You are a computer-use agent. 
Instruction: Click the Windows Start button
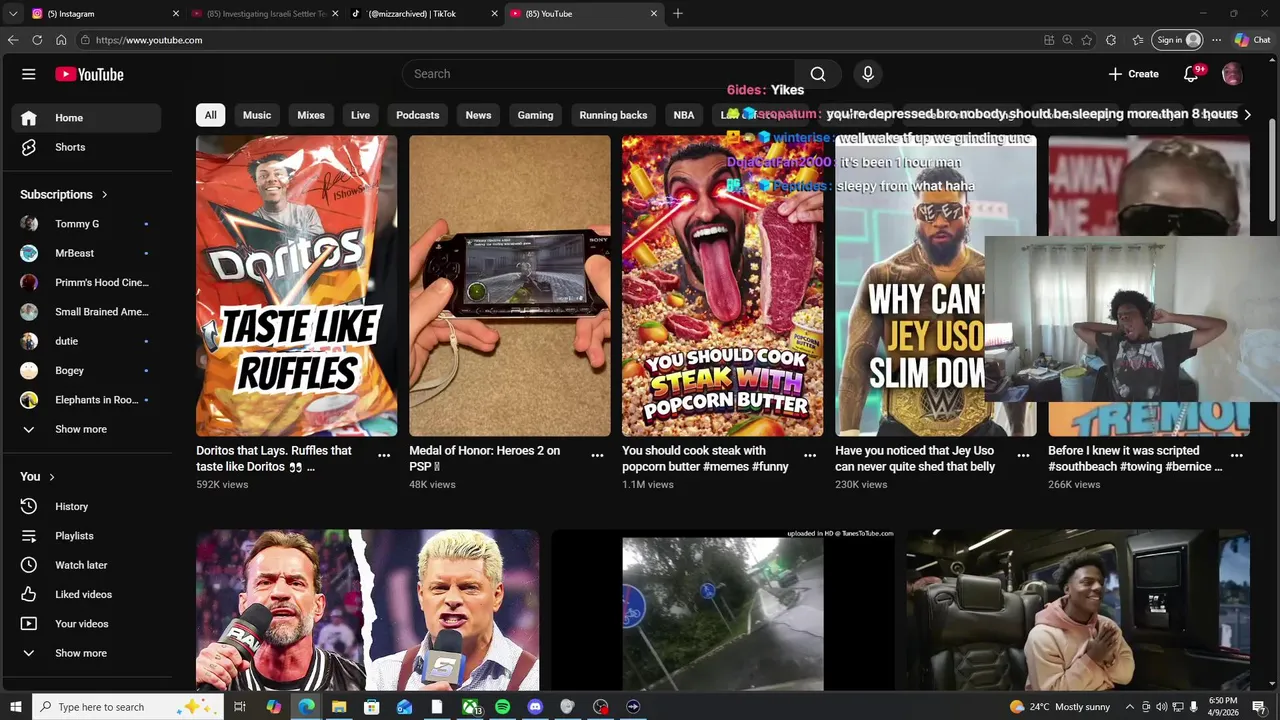tap(14, 707)
